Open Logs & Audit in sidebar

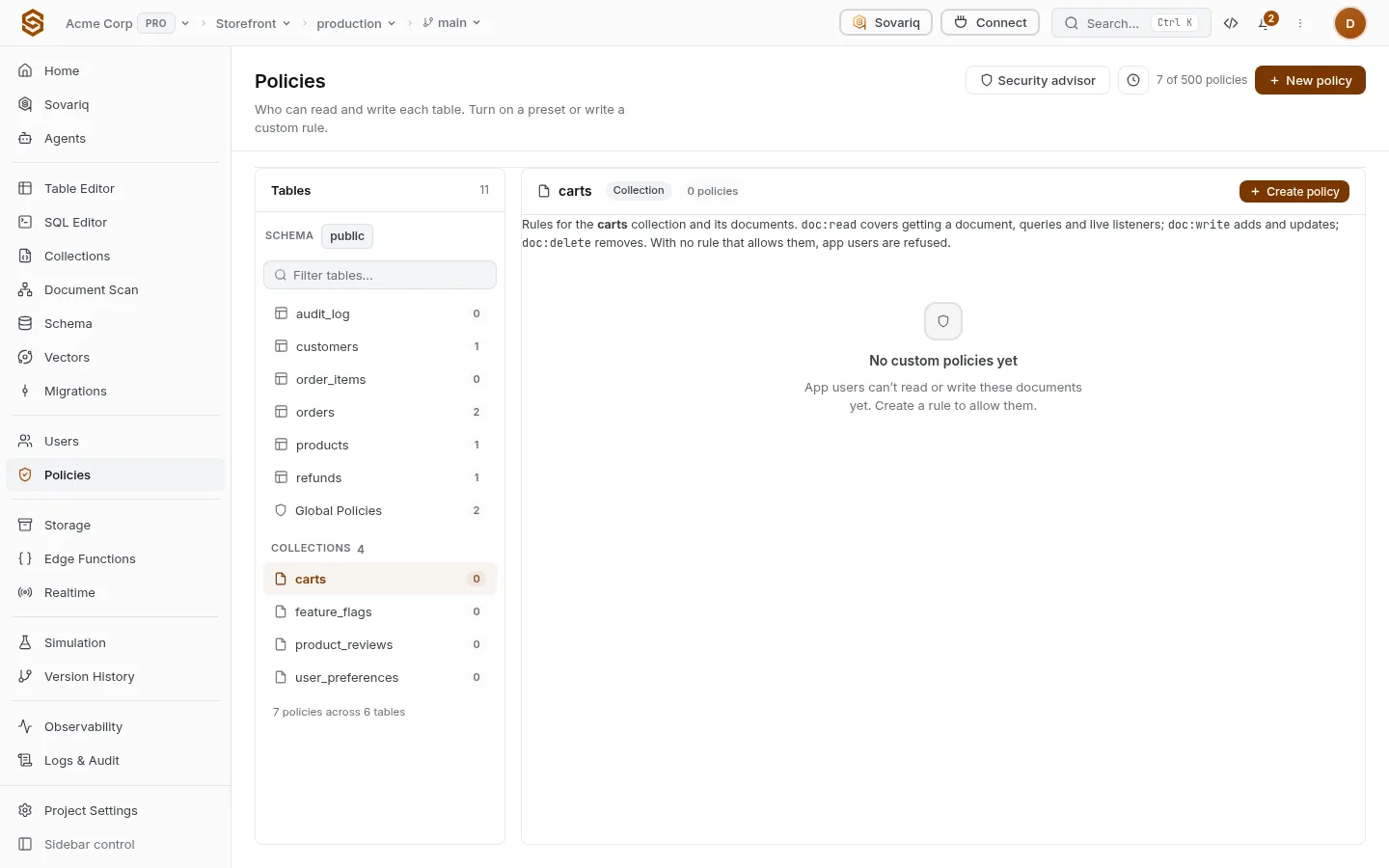(x=116, y=760)
